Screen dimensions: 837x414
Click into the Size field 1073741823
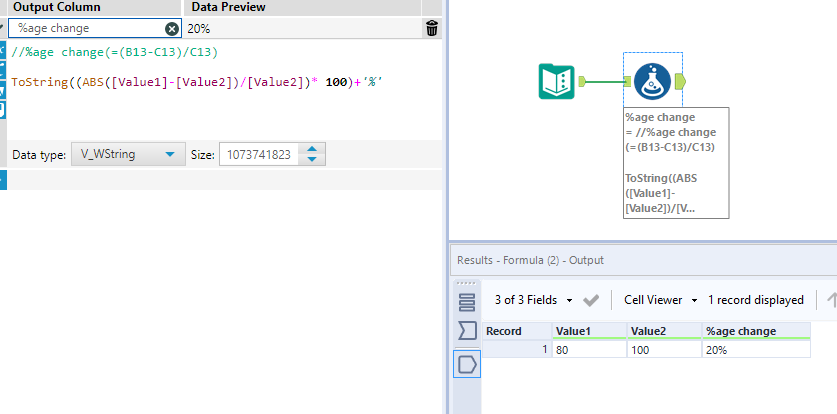point(259,155)
